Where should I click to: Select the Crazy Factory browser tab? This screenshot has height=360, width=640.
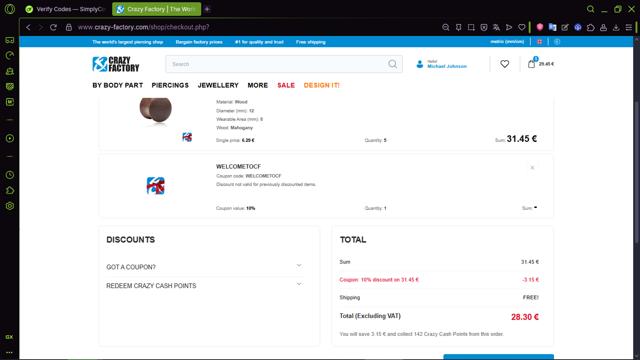point(157,9)
